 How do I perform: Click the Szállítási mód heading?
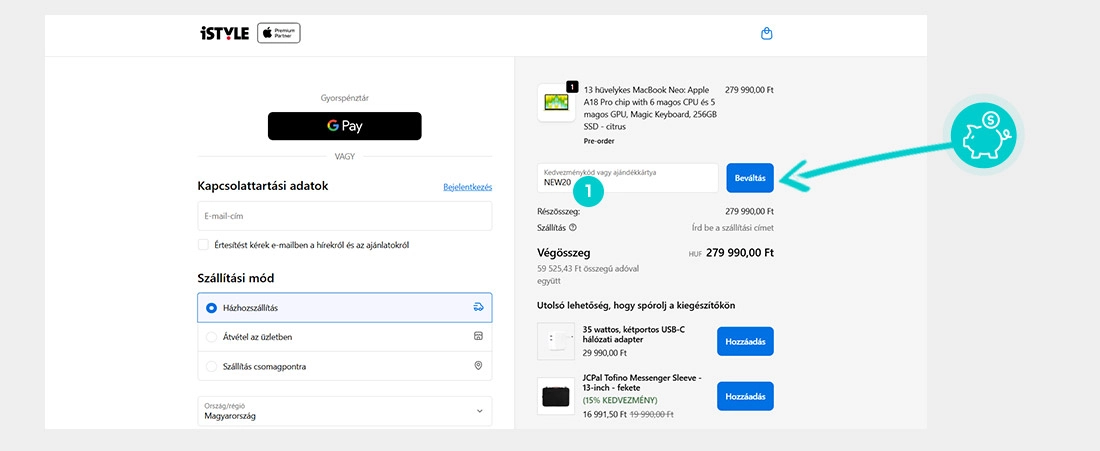pos(236,278)
